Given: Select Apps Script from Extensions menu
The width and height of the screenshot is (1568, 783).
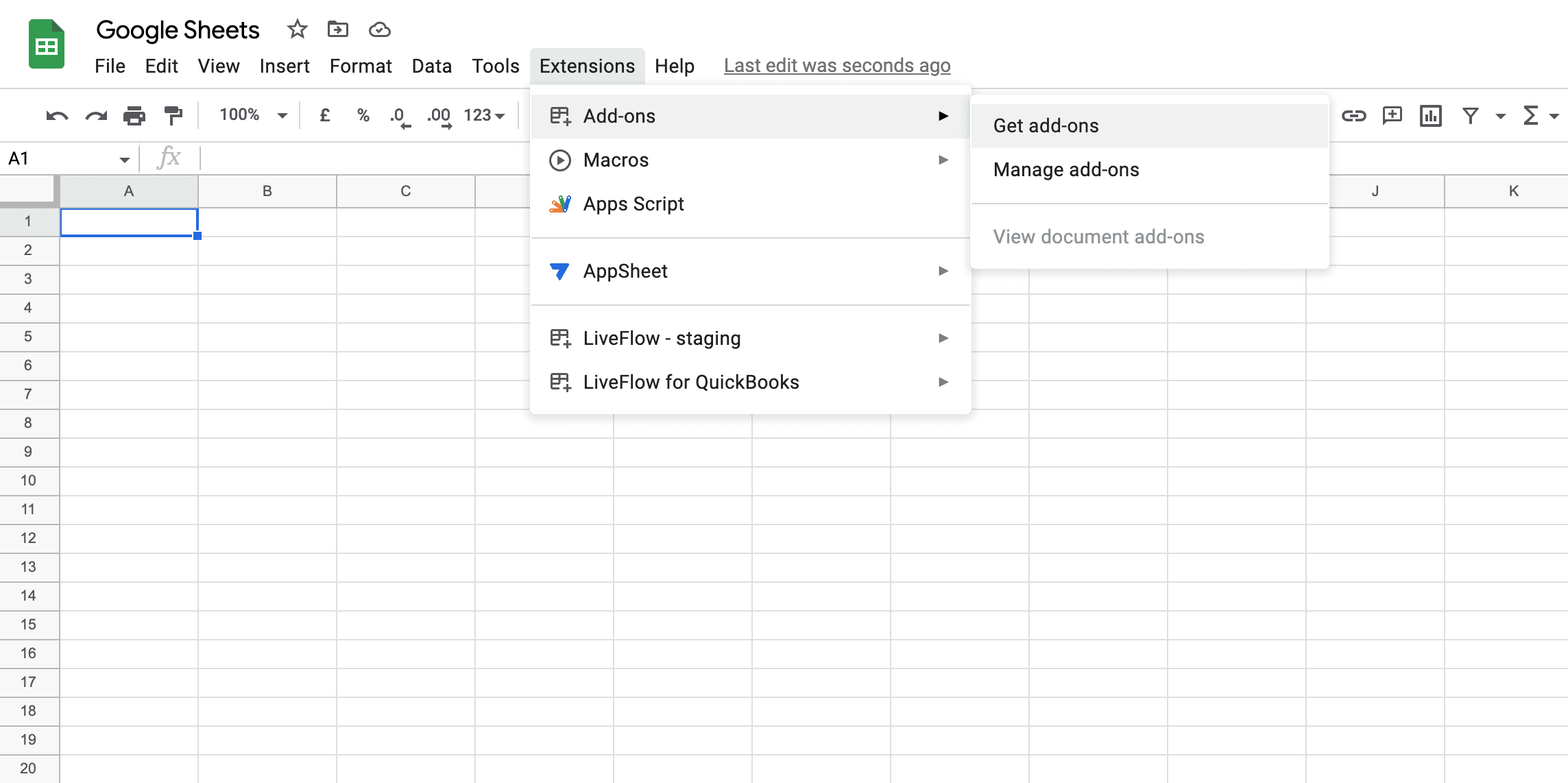Looking at the screenshot, I should pyautogui.click(x=751, y=204).
